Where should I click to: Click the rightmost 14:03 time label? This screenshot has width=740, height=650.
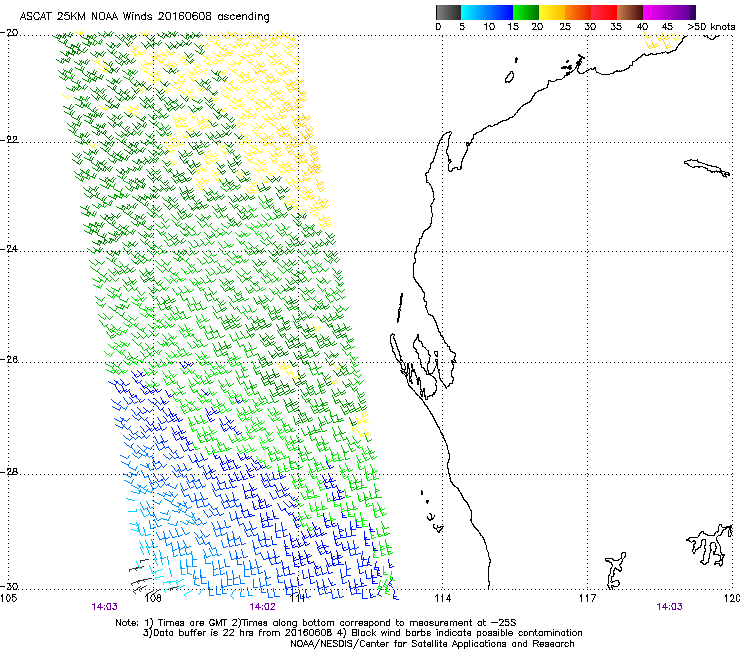click(x=669, y=607)
